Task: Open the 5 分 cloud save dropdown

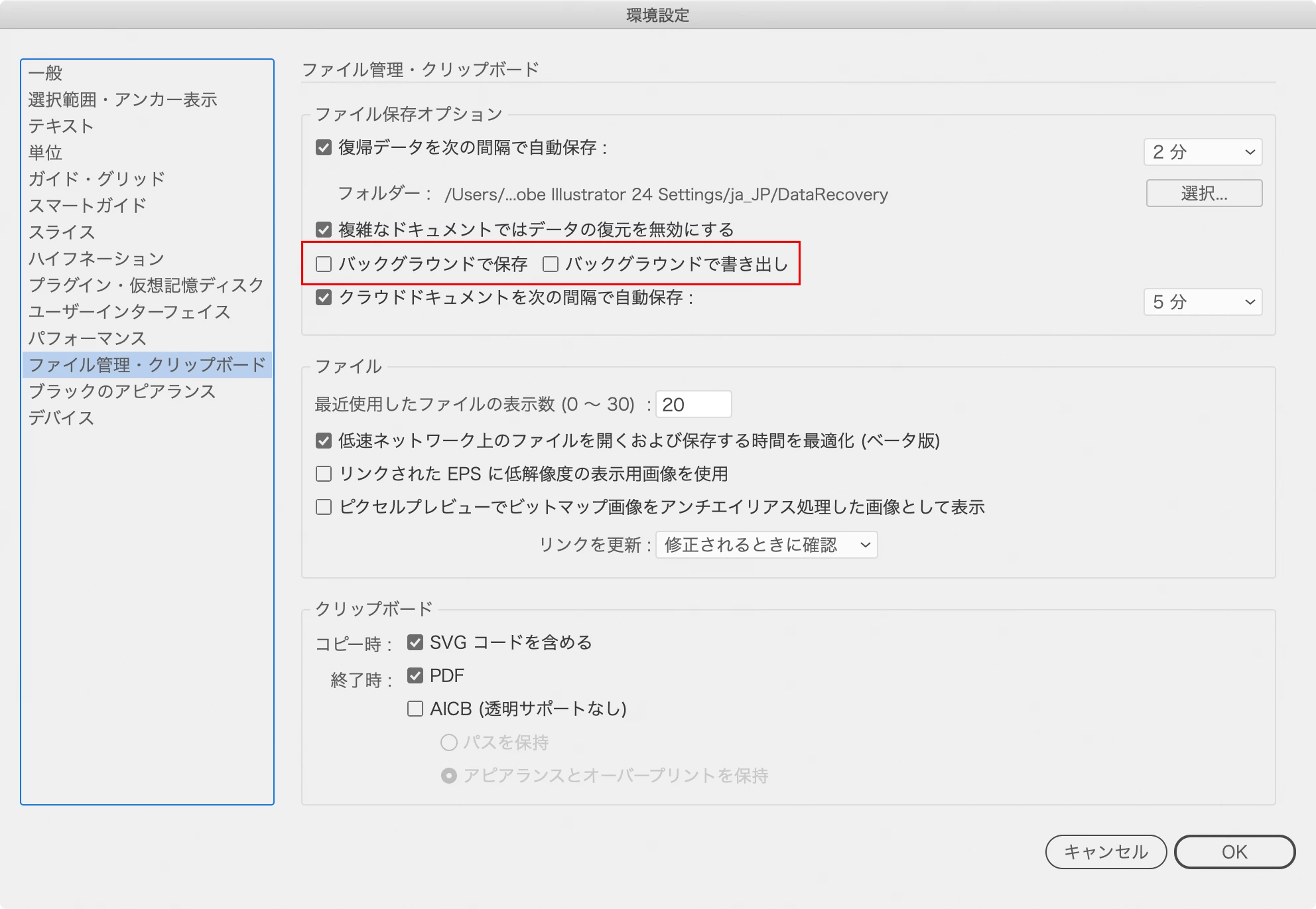Action: [x=1203, y=302]
